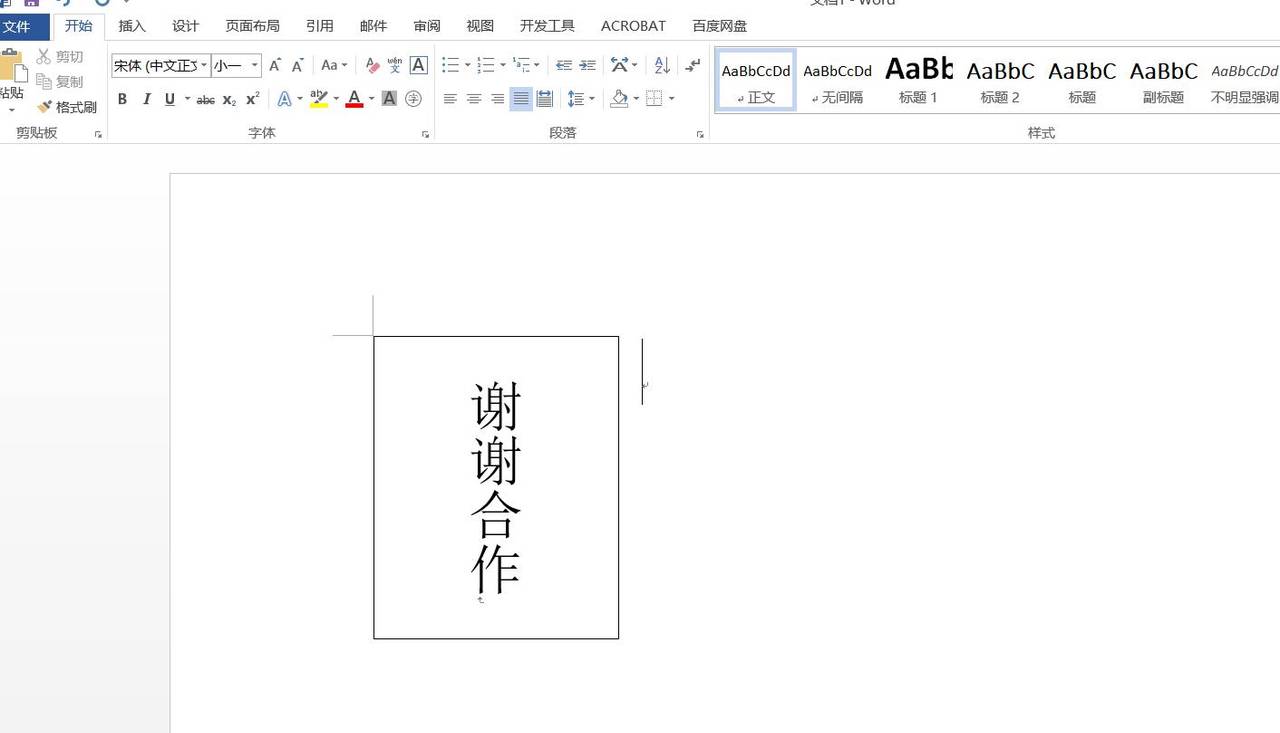Open the font size dropdown

253,64
